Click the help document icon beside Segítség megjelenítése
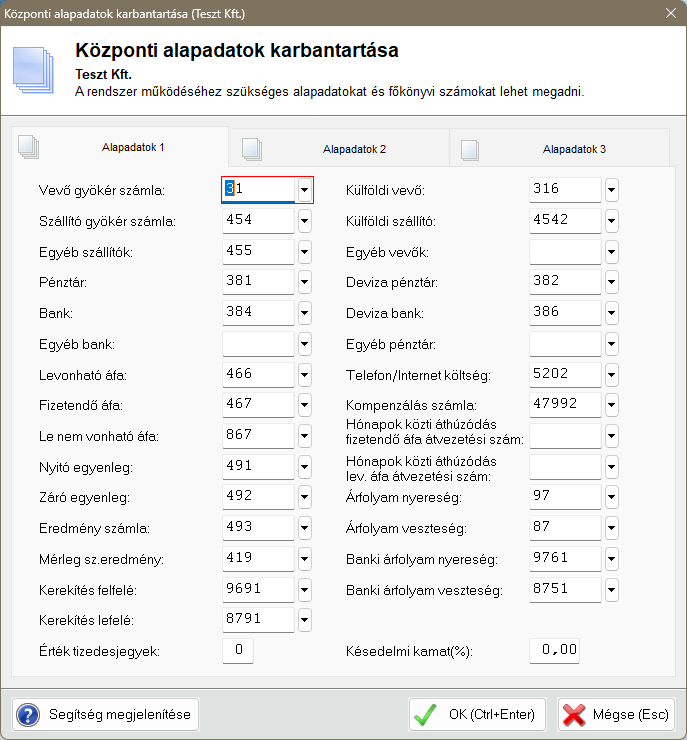The height and width of the screenshot is (740, 687). click(29, 715)
